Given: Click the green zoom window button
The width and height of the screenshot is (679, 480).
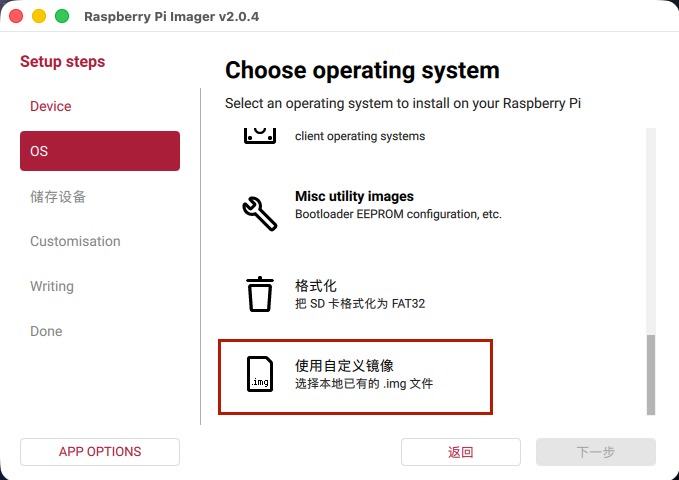Looking at the screenshot, I should click(61, 16).
